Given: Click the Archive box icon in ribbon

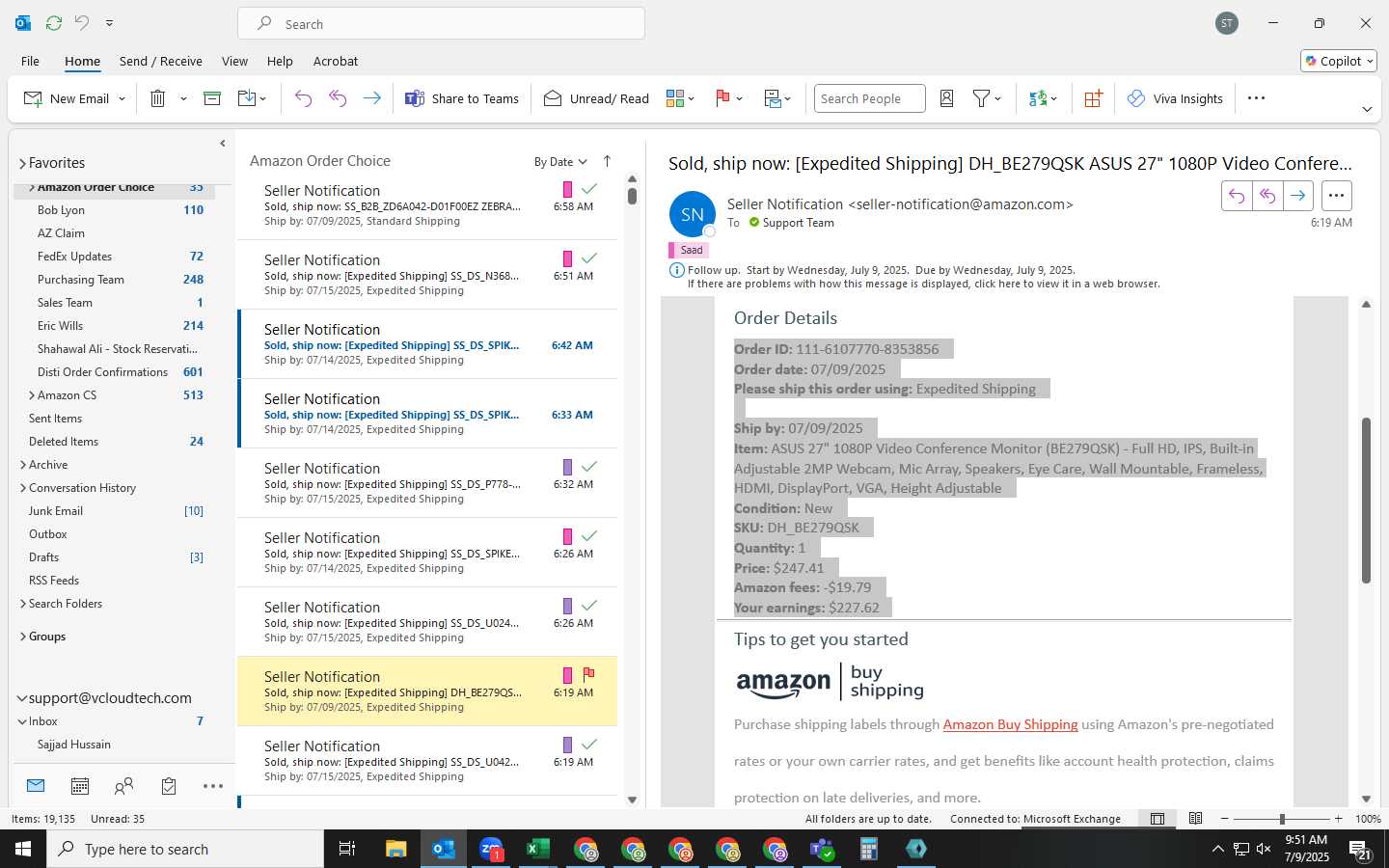Looking at the screenshot, I should [x=212, y=98].
